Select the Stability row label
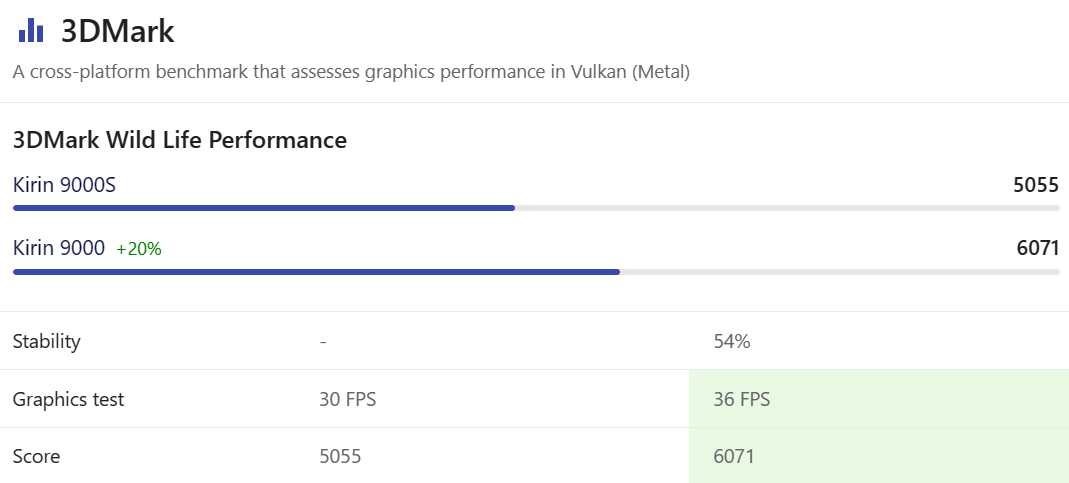 point(46,341)
